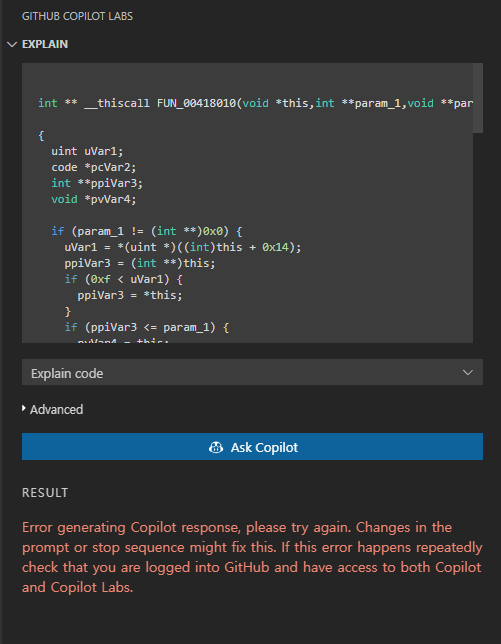Click inside the code input box
501x644 pixels.
click(247, 203)
